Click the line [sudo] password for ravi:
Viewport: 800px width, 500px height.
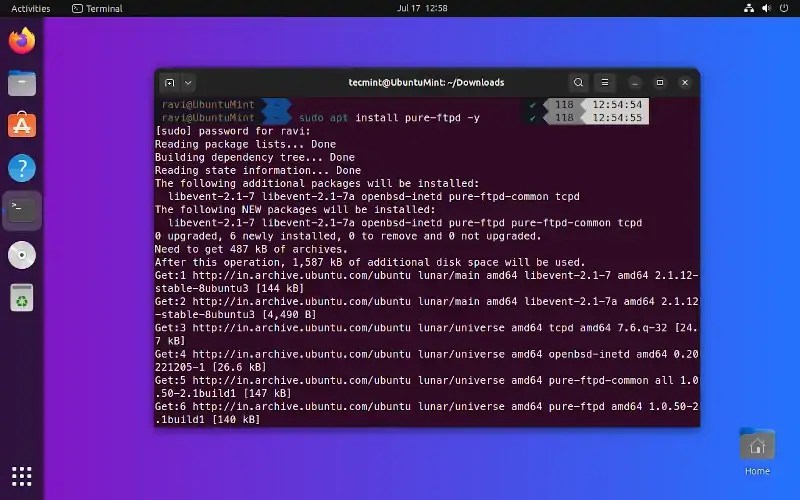pos(233,131)
